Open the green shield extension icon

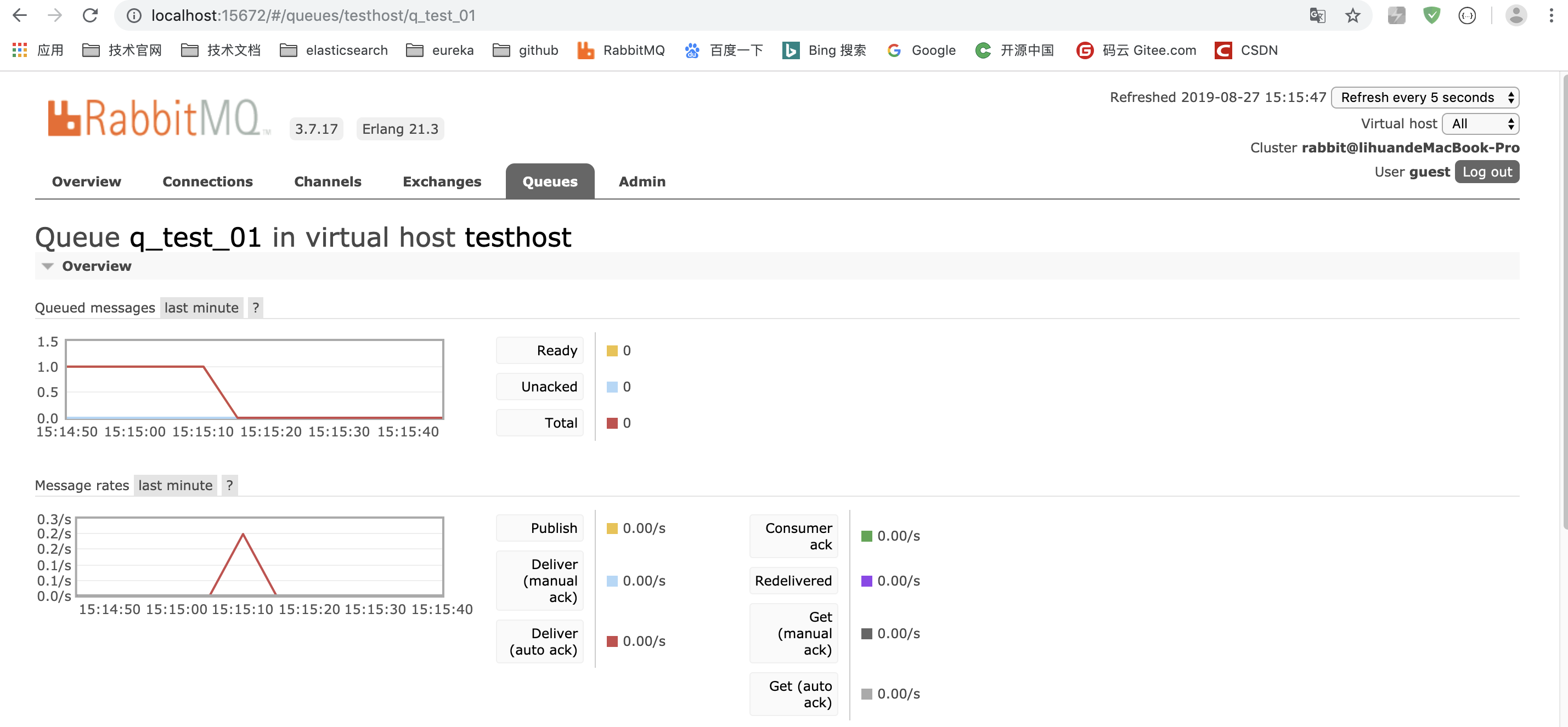1431,15
